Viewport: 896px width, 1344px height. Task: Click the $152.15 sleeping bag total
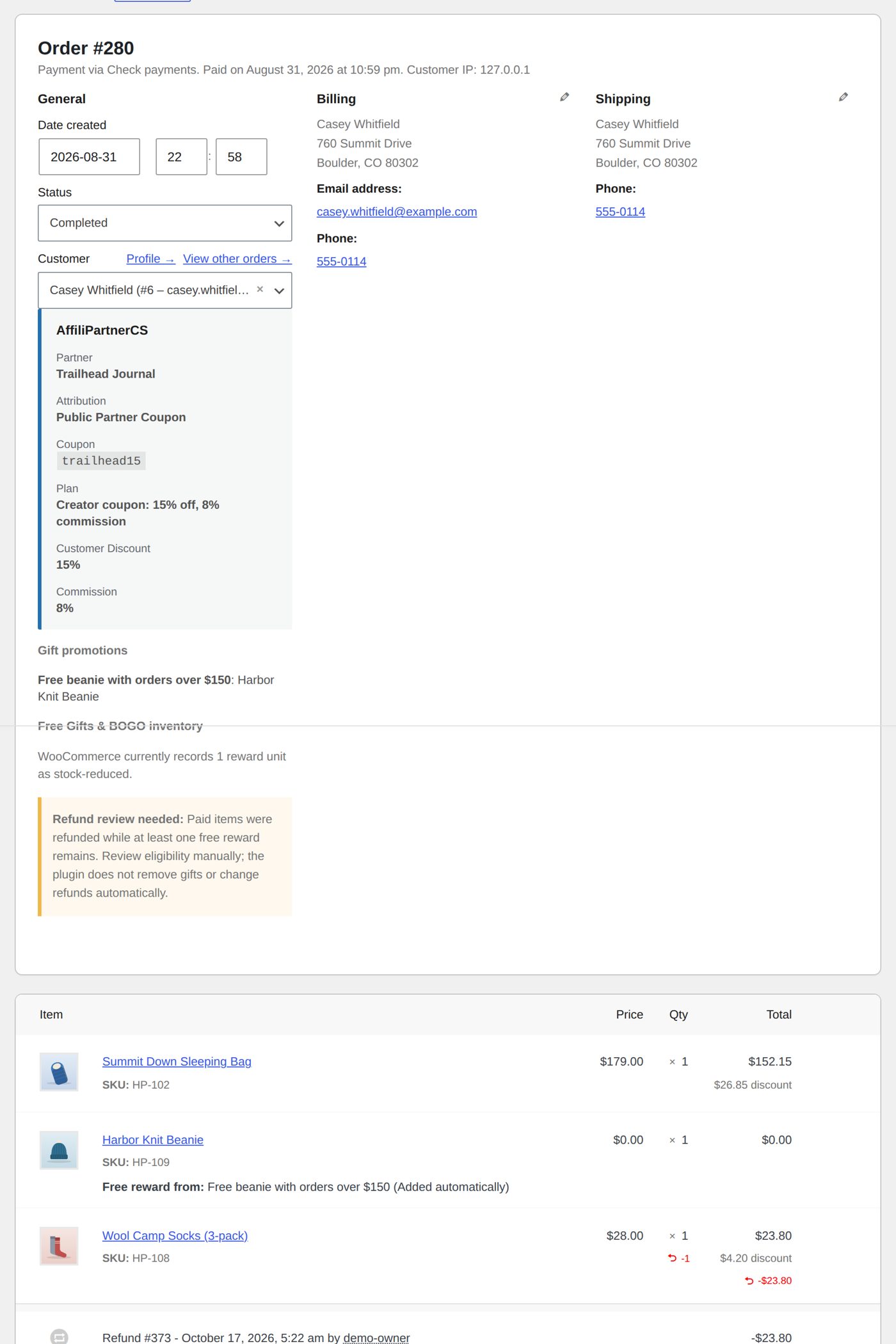(770, 1062)
